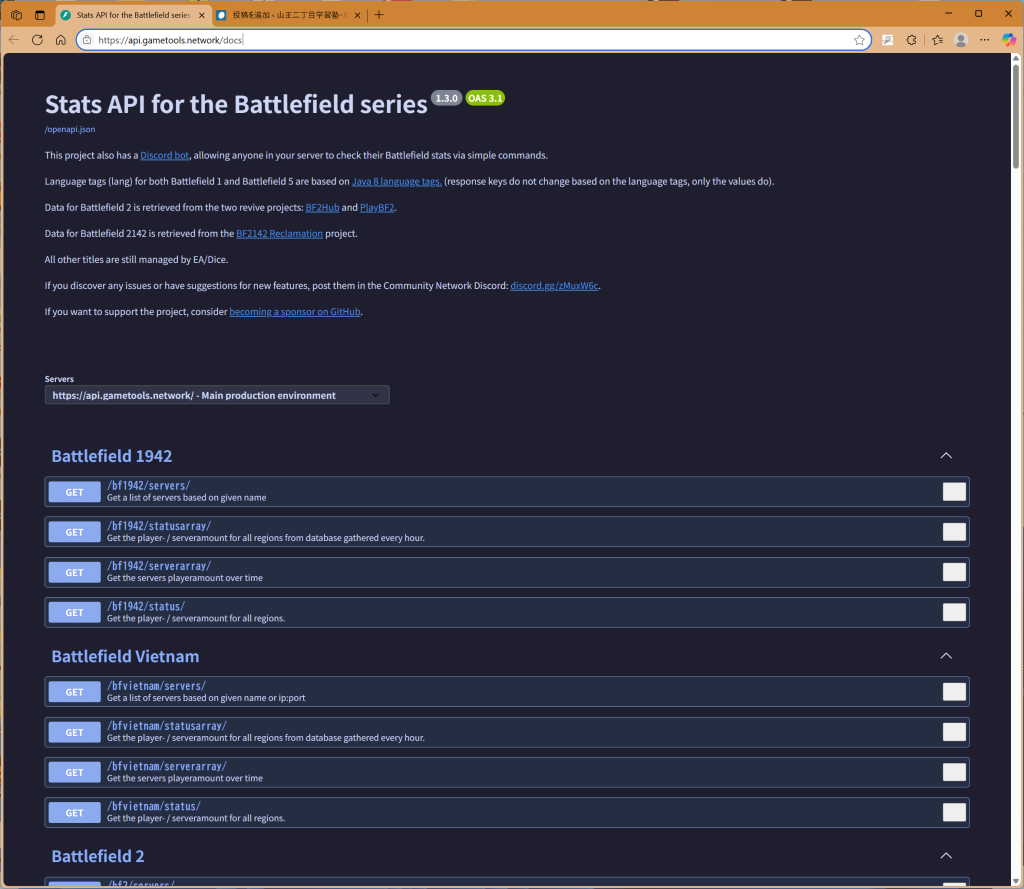This screenshot has height=889, width=1024.
Task: Open the Java 8 language tags link
Action: point(396,182)
